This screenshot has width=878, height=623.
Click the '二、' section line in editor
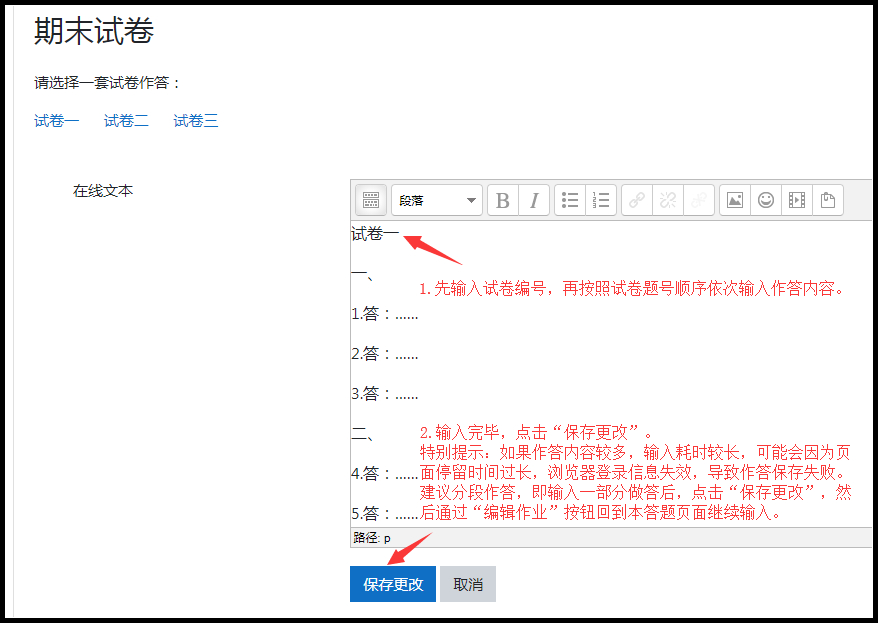pos(362,434)
